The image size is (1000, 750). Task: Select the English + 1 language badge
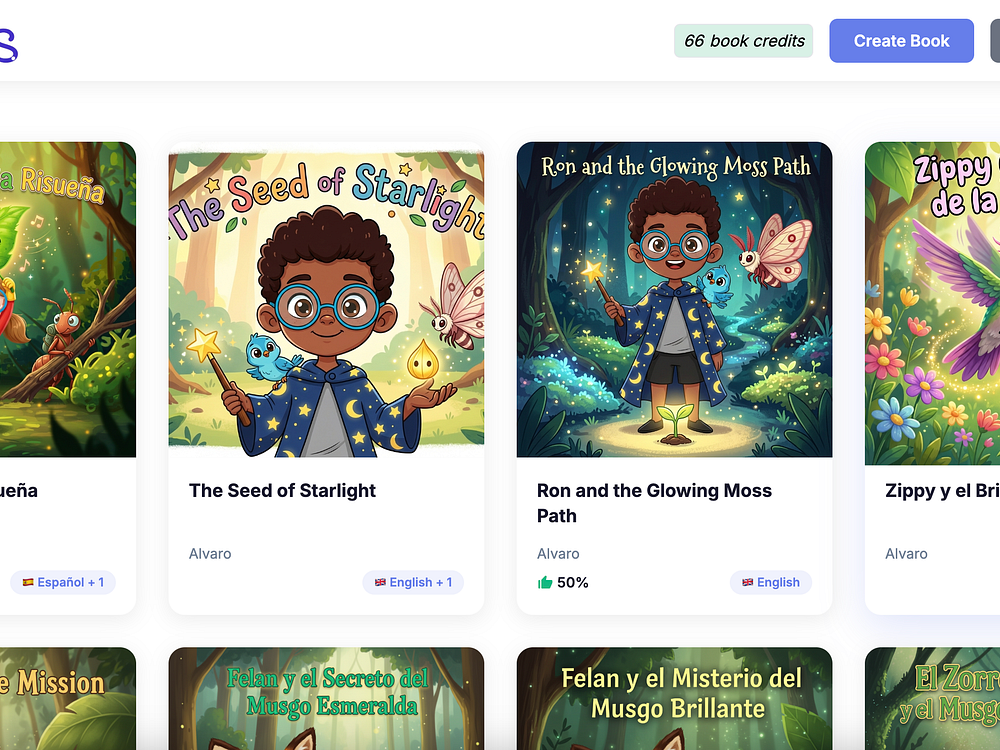(413, 582)
